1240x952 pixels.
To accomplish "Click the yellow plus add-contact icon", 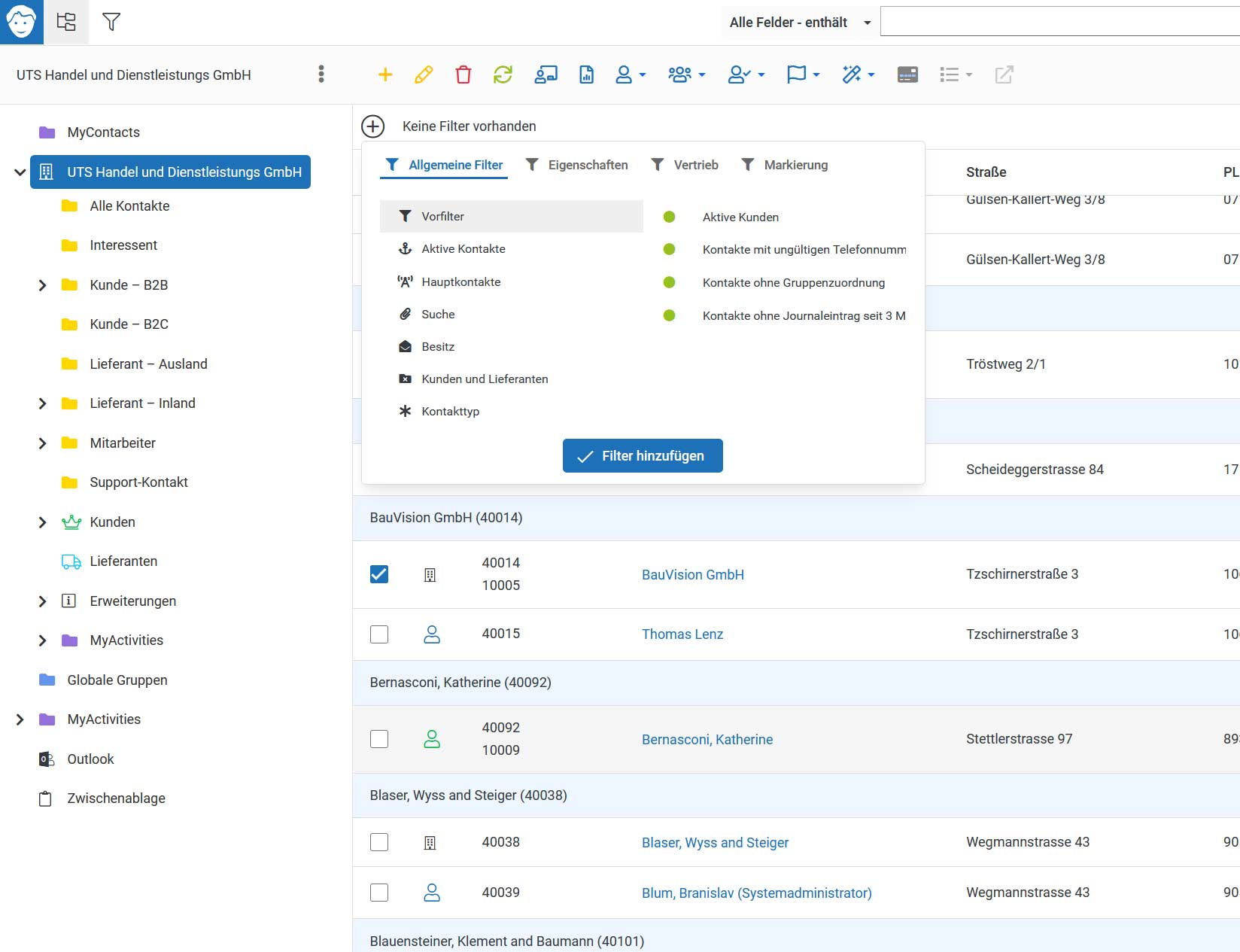I will 385,75.
